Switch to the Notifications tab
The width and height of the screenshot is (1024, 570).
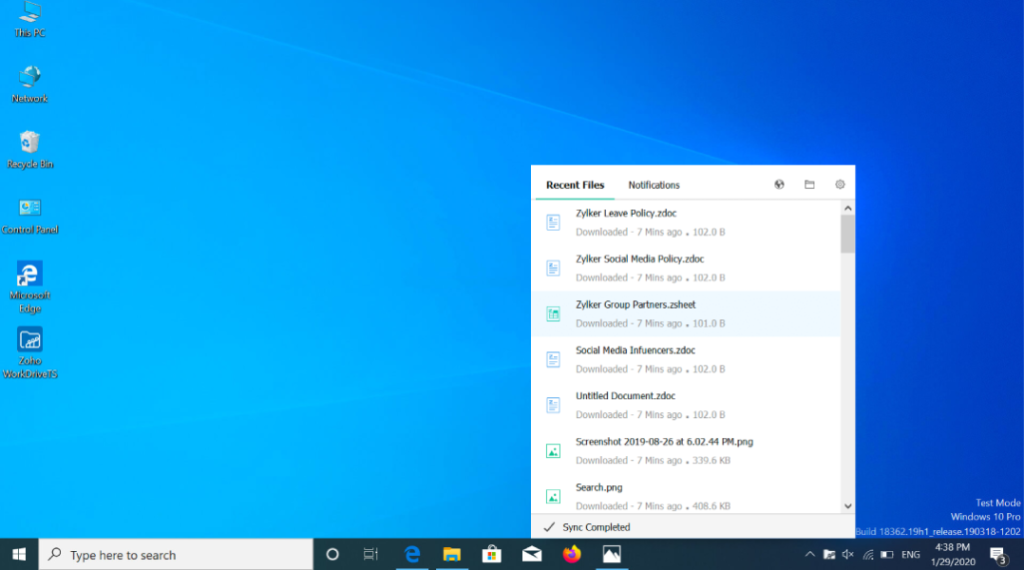[x=653, y=185]
